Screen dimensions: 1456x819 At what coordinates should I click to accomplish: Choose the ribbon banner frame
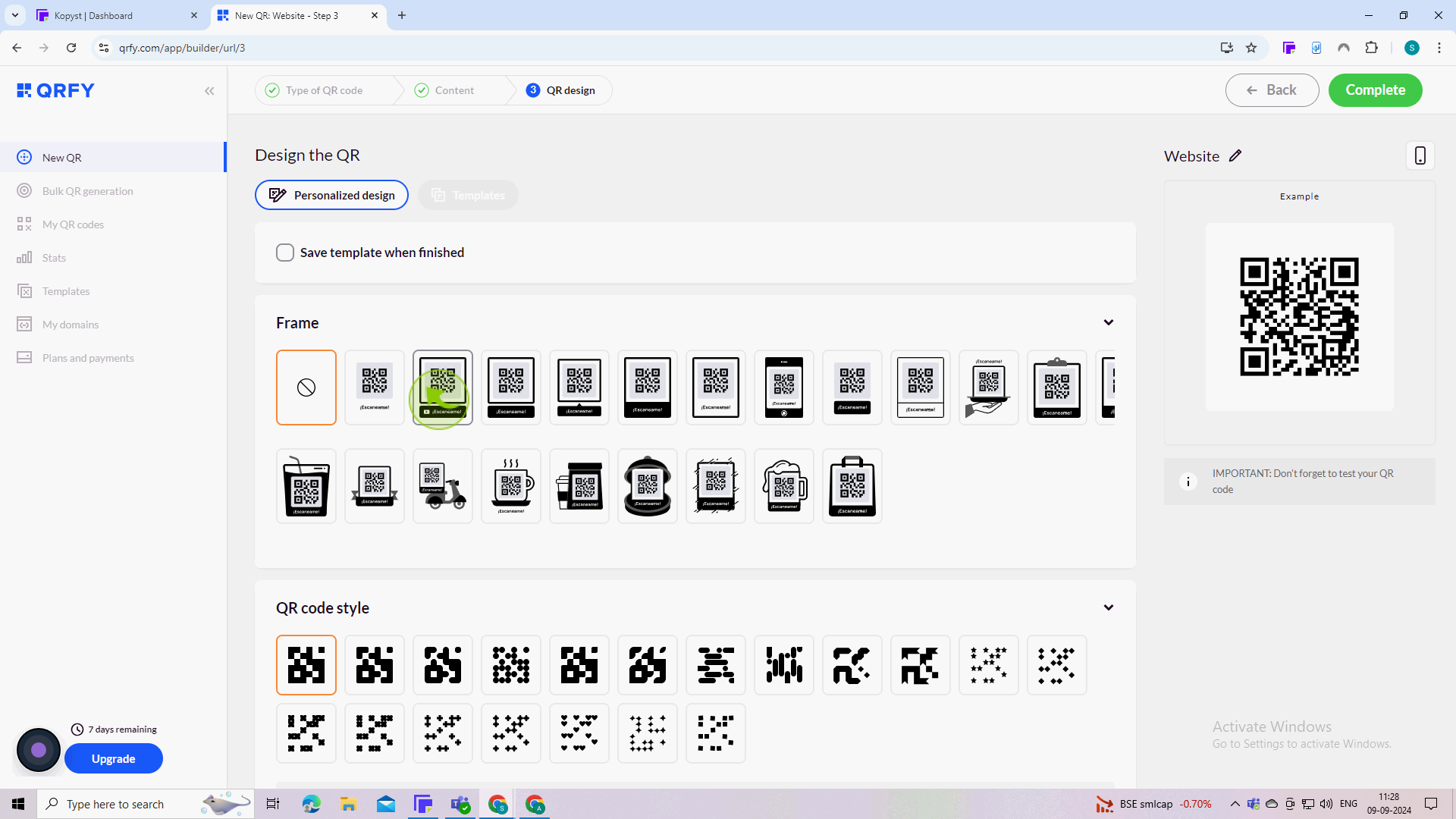tap(375, 486)
